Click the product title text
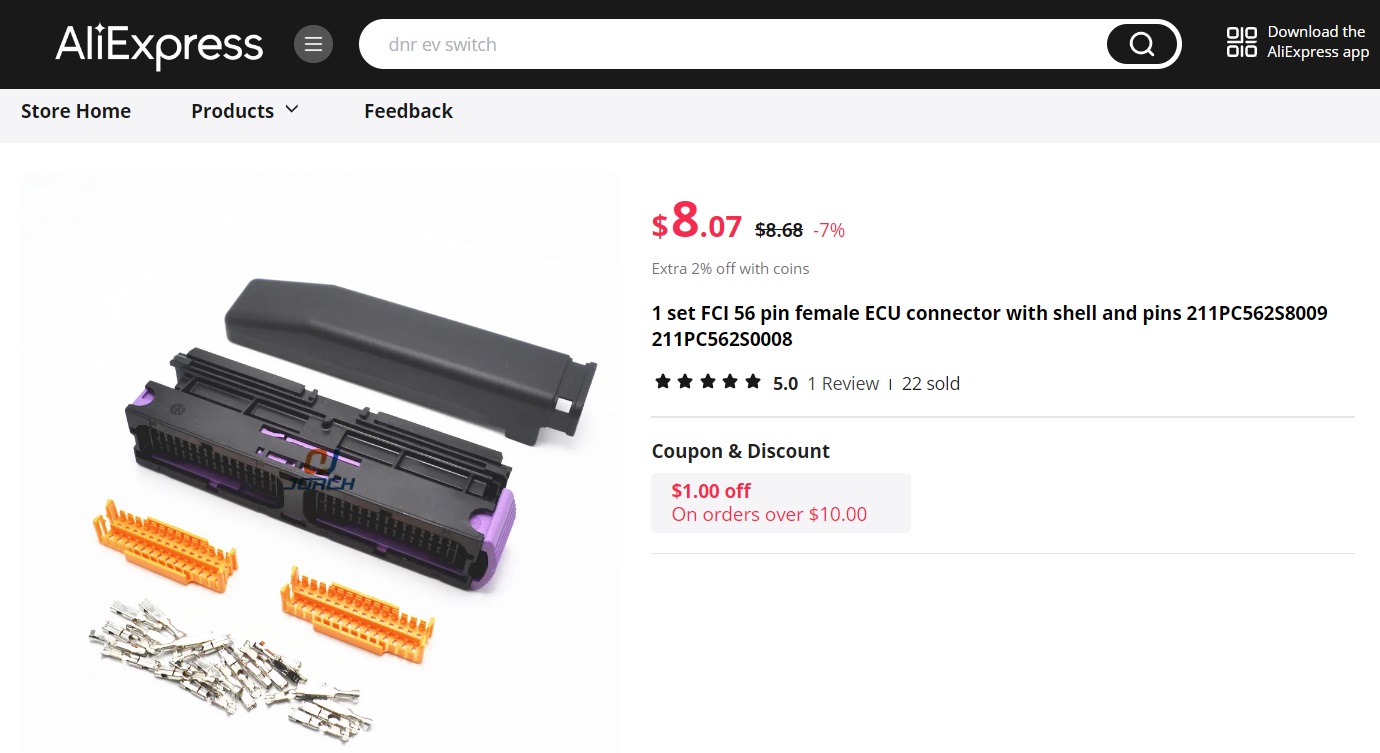 point(990,326)
